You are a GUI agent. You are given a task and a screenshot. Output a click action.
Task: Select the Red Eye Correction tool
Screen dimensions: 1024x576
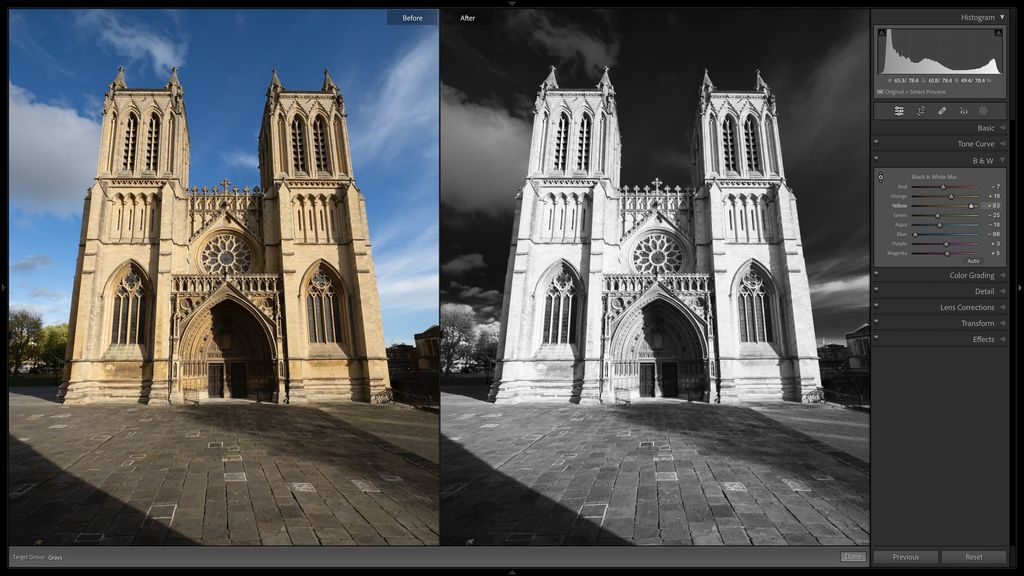(x=963, y=110)
